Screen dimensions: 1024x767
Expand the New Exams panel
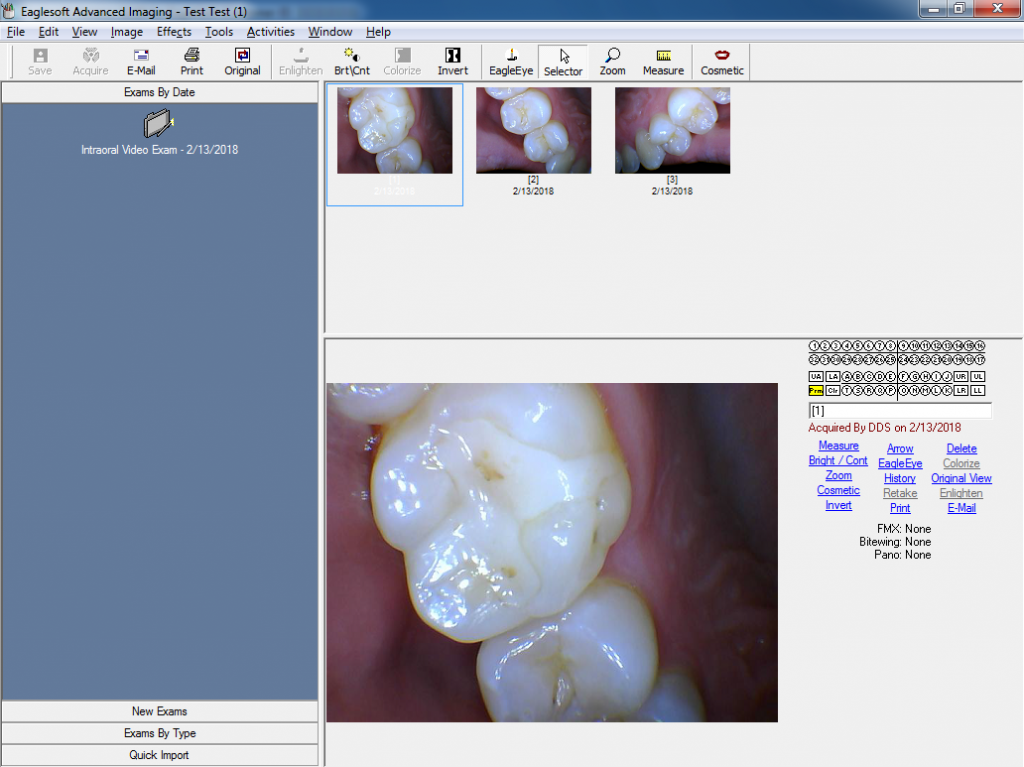pos(160,711)
